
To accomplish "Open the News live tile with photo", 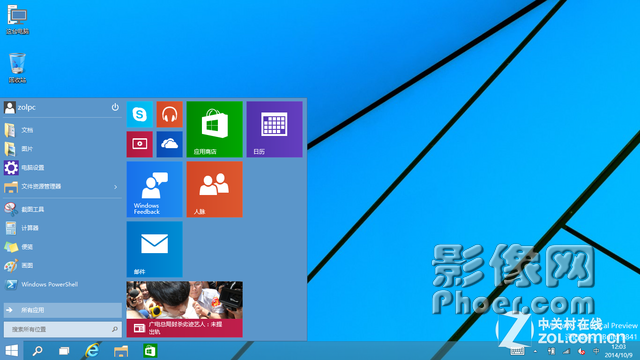I will click(184, 309).
